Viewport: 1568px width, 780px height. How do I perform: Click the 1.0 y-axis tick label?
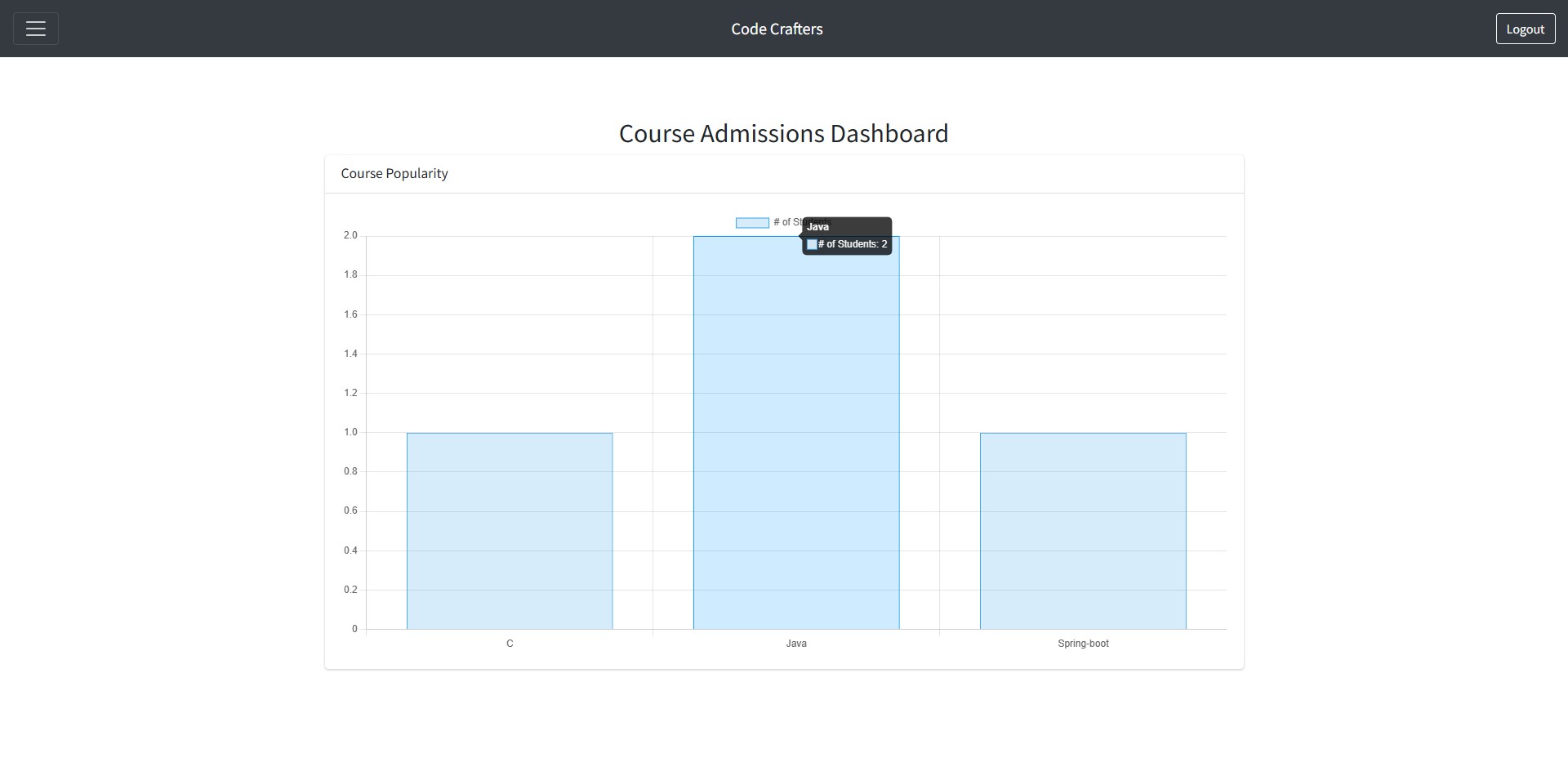point(350,432)
